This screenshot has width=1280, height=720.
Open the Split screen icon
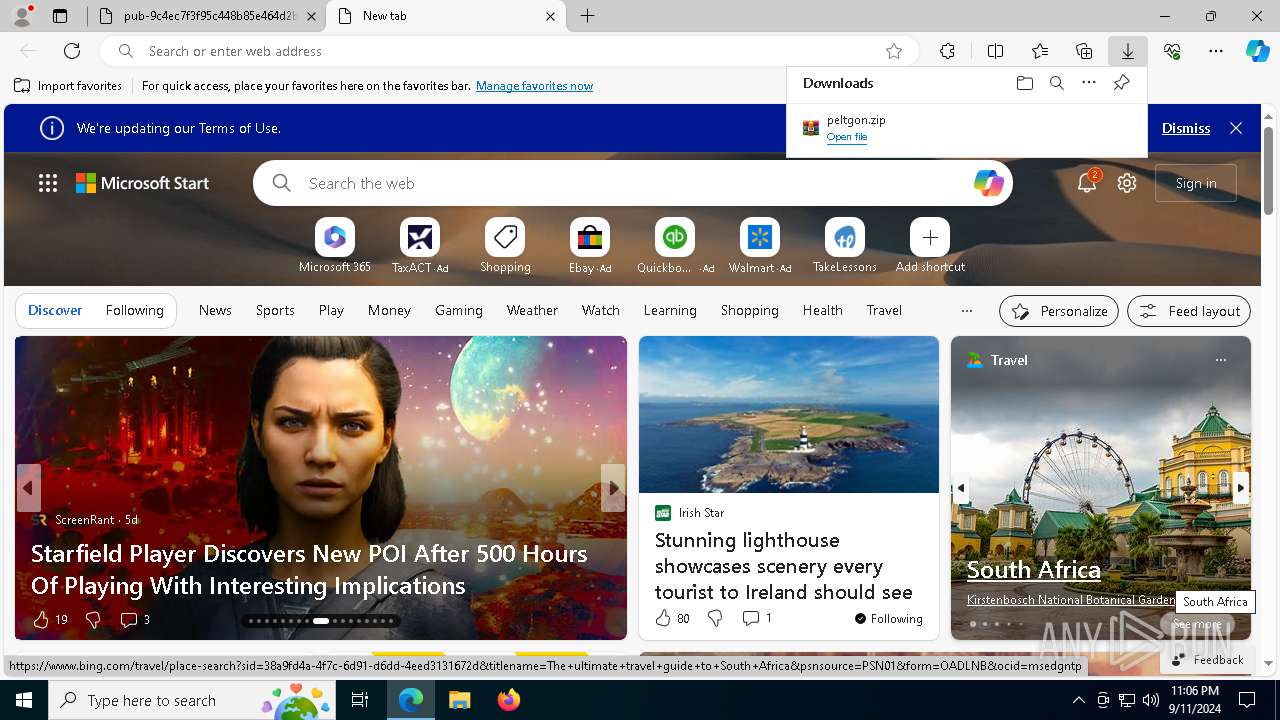995,51
